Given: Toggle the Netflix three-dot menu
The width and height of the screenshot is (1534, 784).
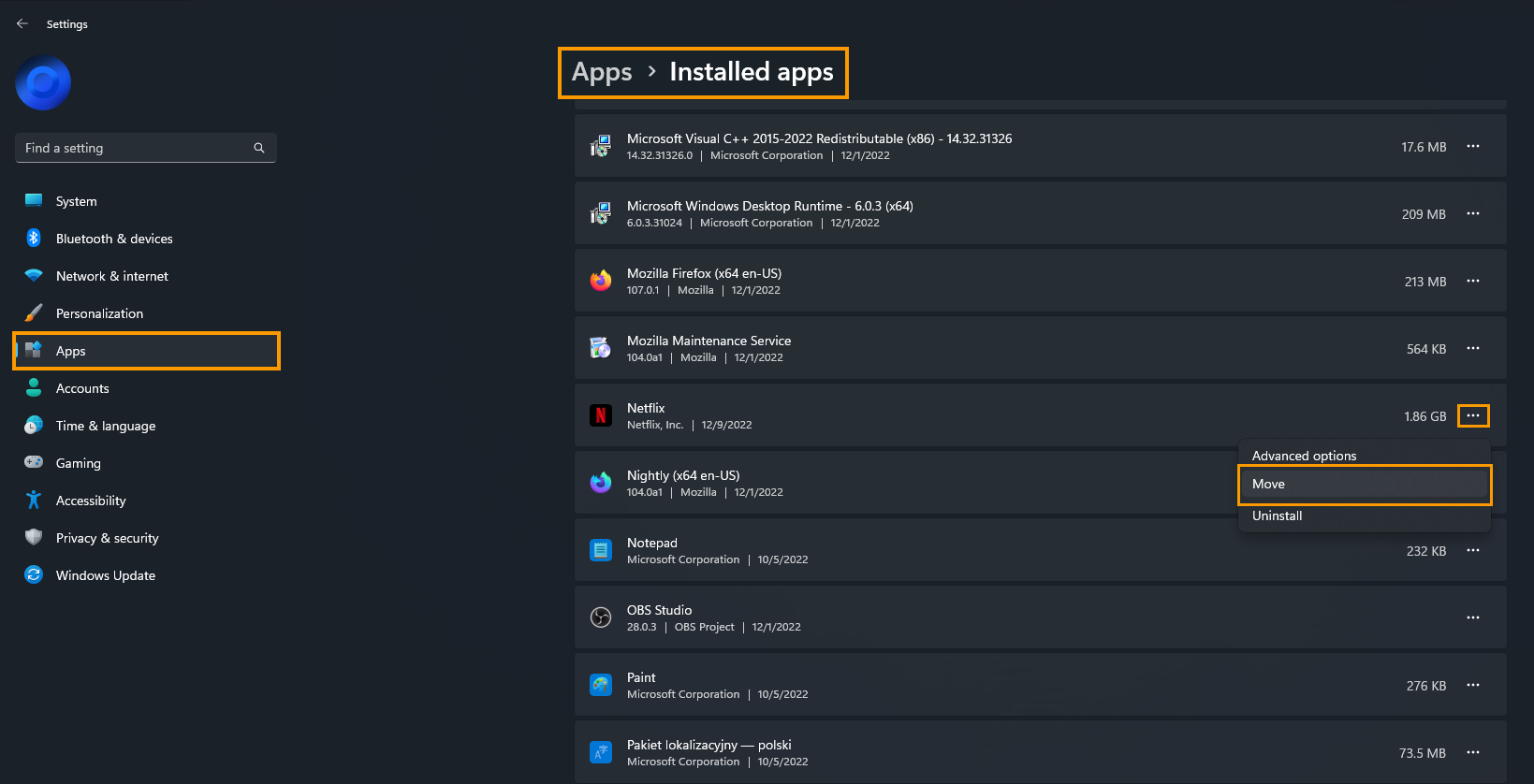Looking at the screenshot, I should [1473, 415].
